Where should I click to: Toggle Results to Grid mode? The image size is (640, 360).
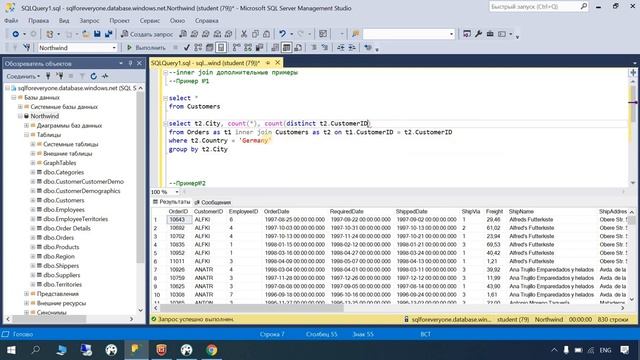coord(287,48)
